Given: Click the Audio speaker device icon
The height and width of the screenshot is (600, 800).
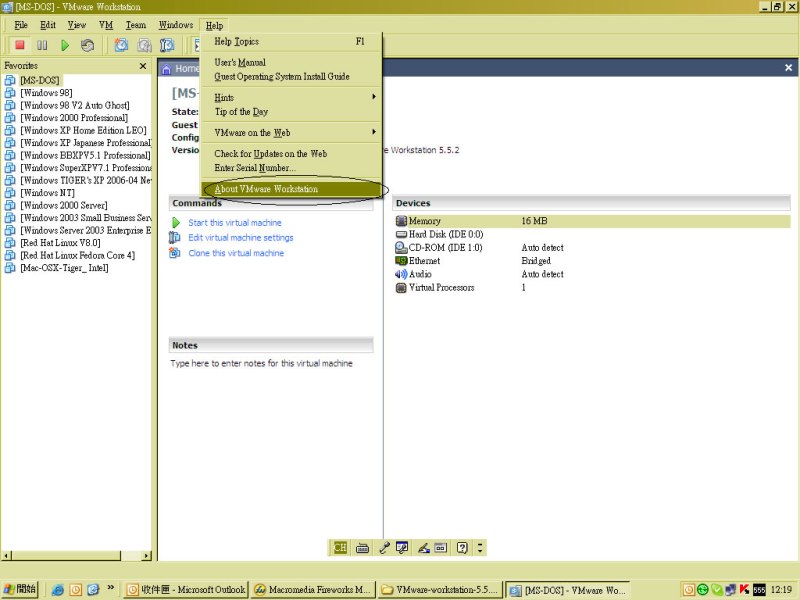Looking at the screenshot, I should pyautogui.click(x=401, y=274).
